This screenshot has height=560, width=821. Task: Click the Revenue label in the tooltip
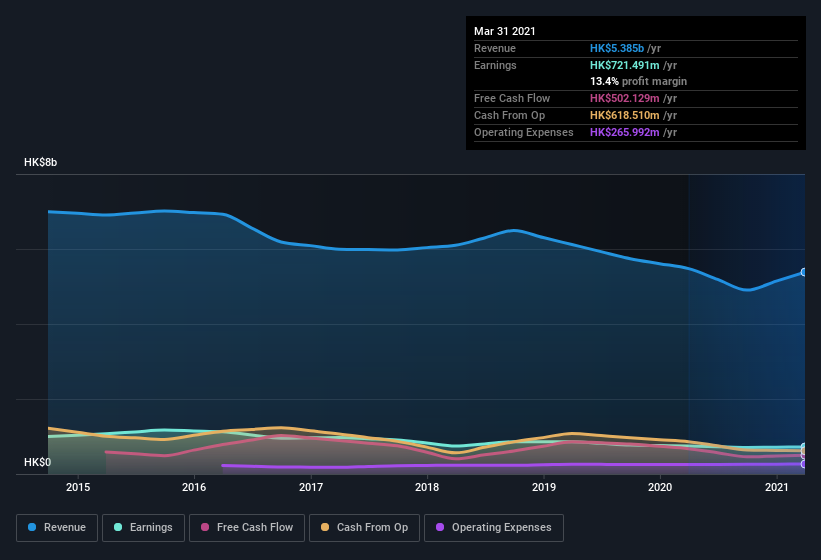click(495, 48)
